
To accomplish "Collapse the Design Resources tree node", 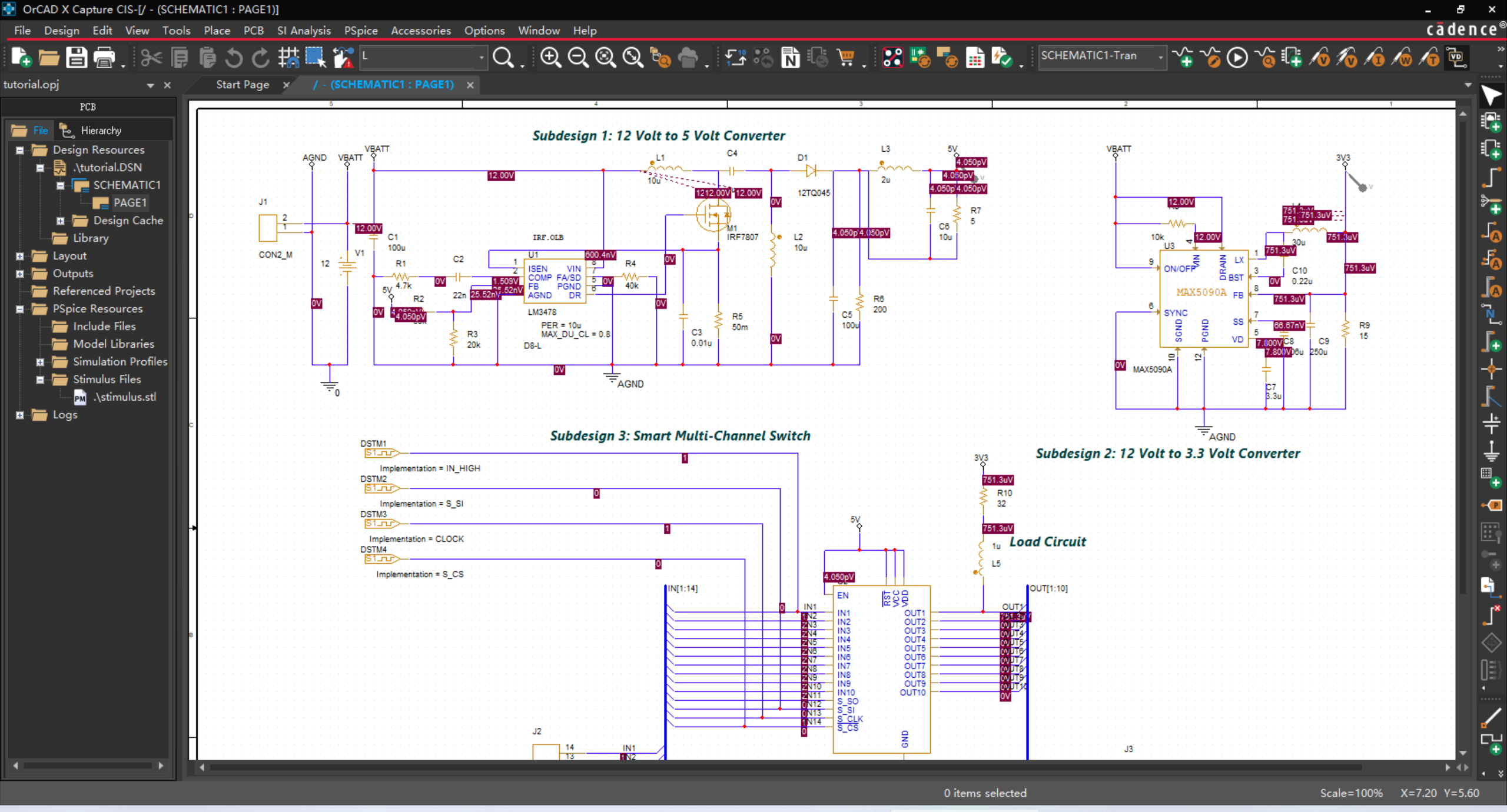I will (19, 149).
